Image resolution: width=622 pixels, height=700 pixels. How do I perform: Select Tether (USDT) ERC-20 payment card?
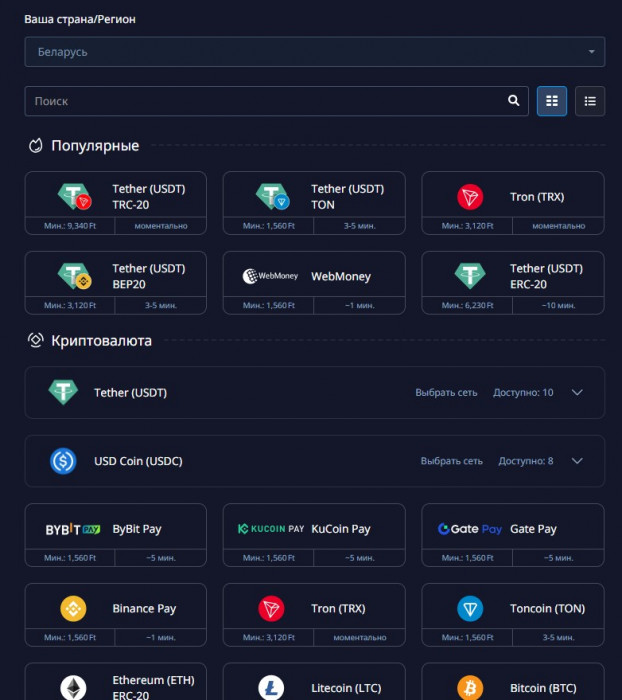click(513, 283)
